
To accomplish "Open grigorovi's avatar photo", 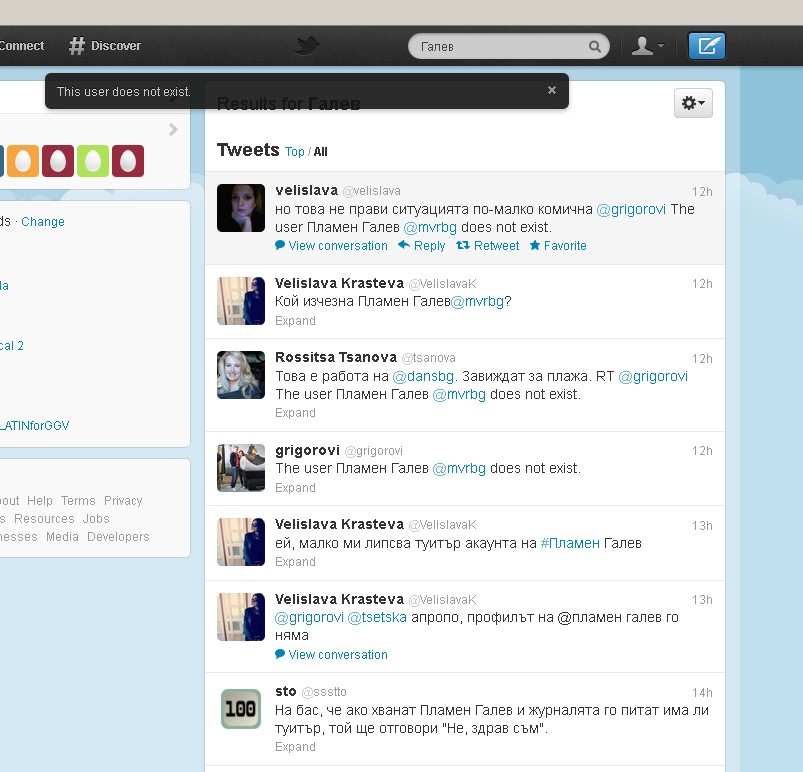I will (x=241, y=468).
